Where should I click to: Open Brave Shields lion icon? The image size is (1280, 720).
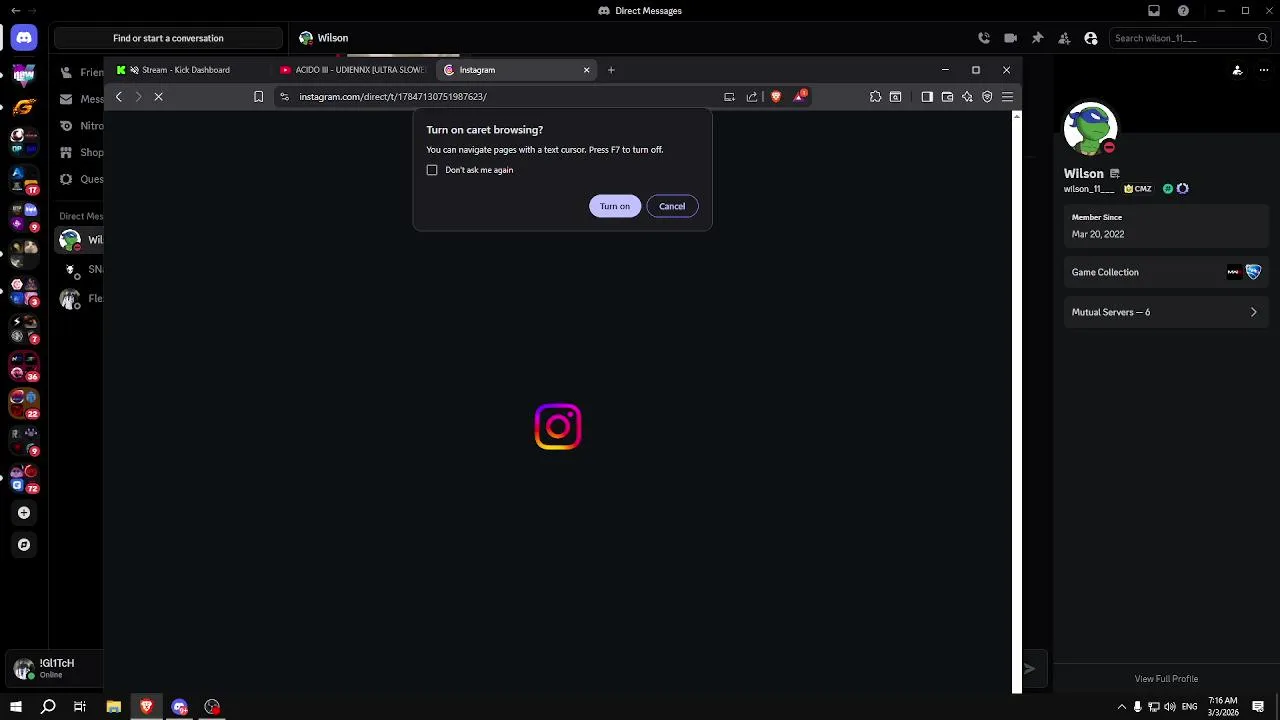776,97
